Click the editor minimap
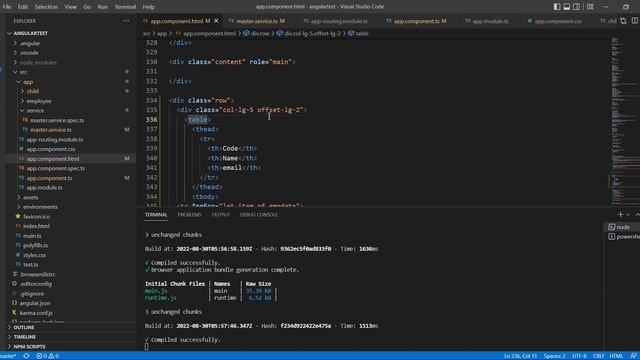The height and width of the screenshot is (360, 640). pos(623,121)
